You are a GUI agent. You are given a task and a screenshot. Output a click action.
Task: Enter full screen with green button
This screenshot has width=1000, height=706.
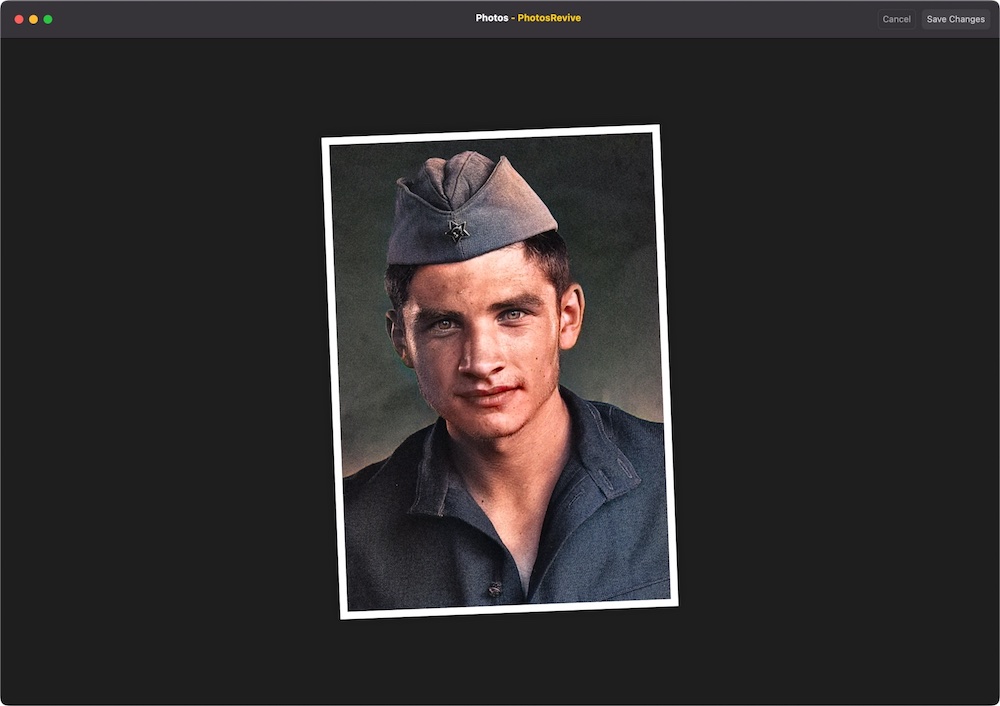click(x=48, y=19)
